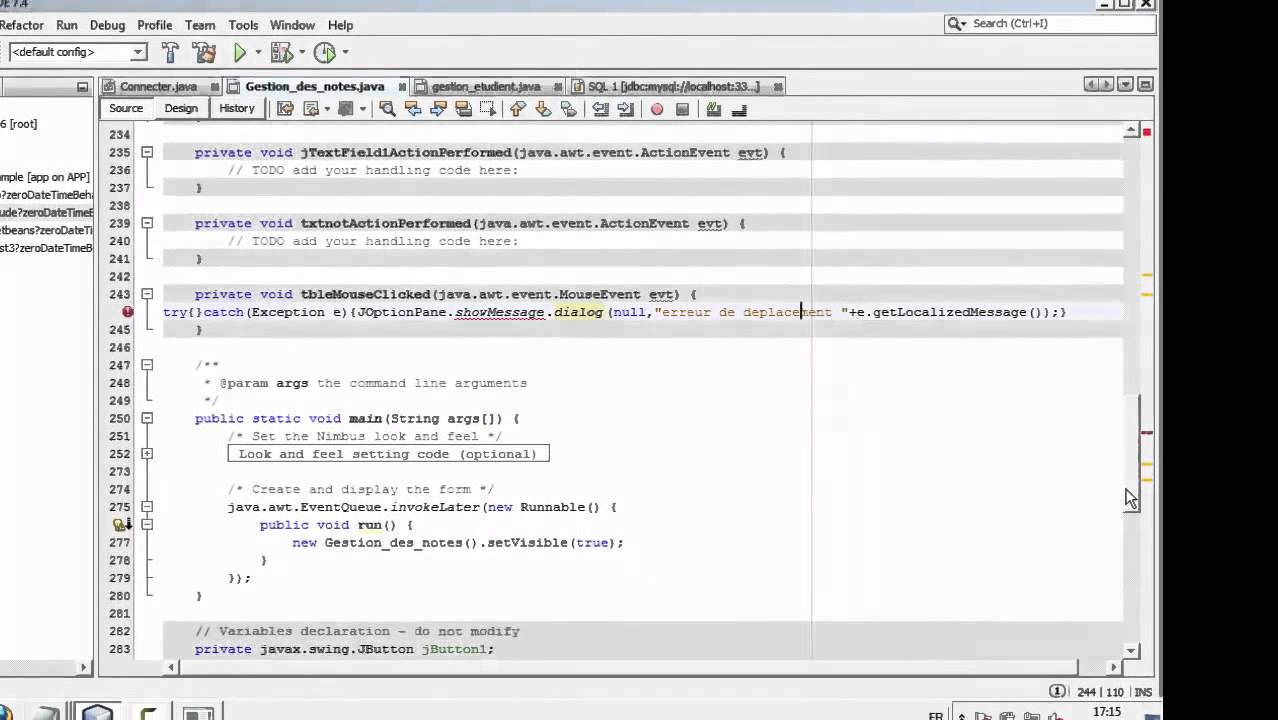Screen dimensions: 1278x720
Task: Open the Debug Project dropdown arrow
Action: pyautogui.click(x=300, y=52)
